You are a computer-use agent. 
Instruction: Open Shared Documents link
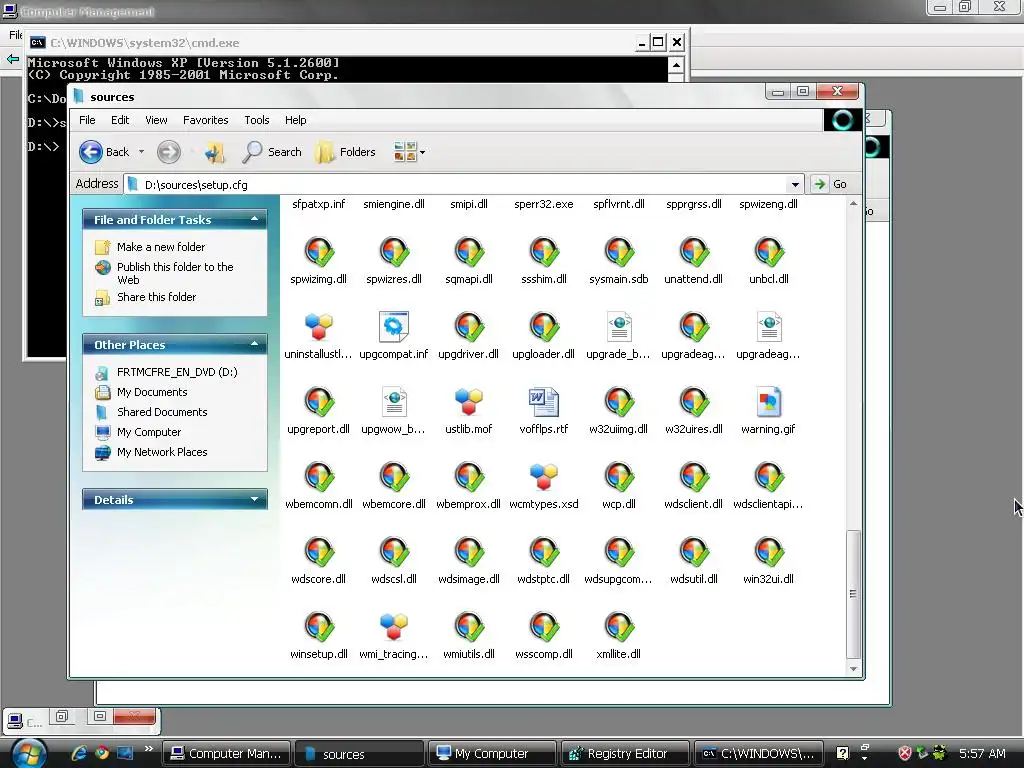click(x=162, y=412)
